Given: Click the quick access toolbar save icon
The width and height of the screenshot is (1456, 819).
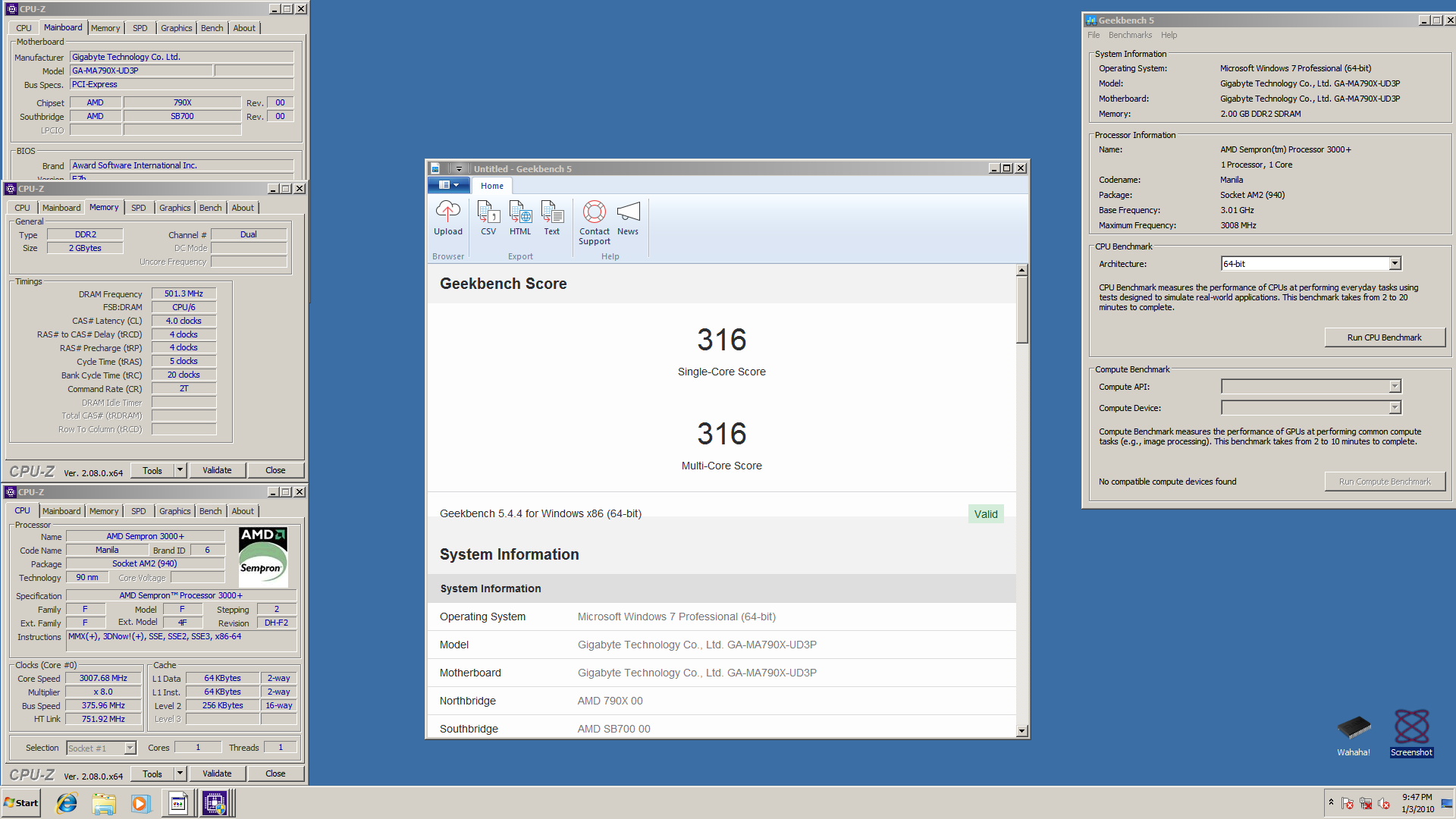Looking at the screenshot, I should click(435, 168).
